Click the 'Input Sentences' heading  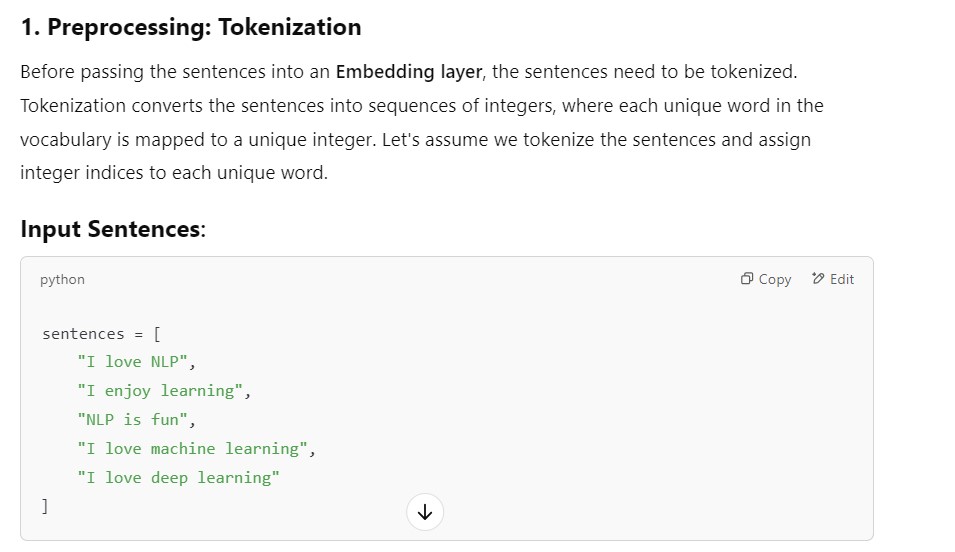110,229
